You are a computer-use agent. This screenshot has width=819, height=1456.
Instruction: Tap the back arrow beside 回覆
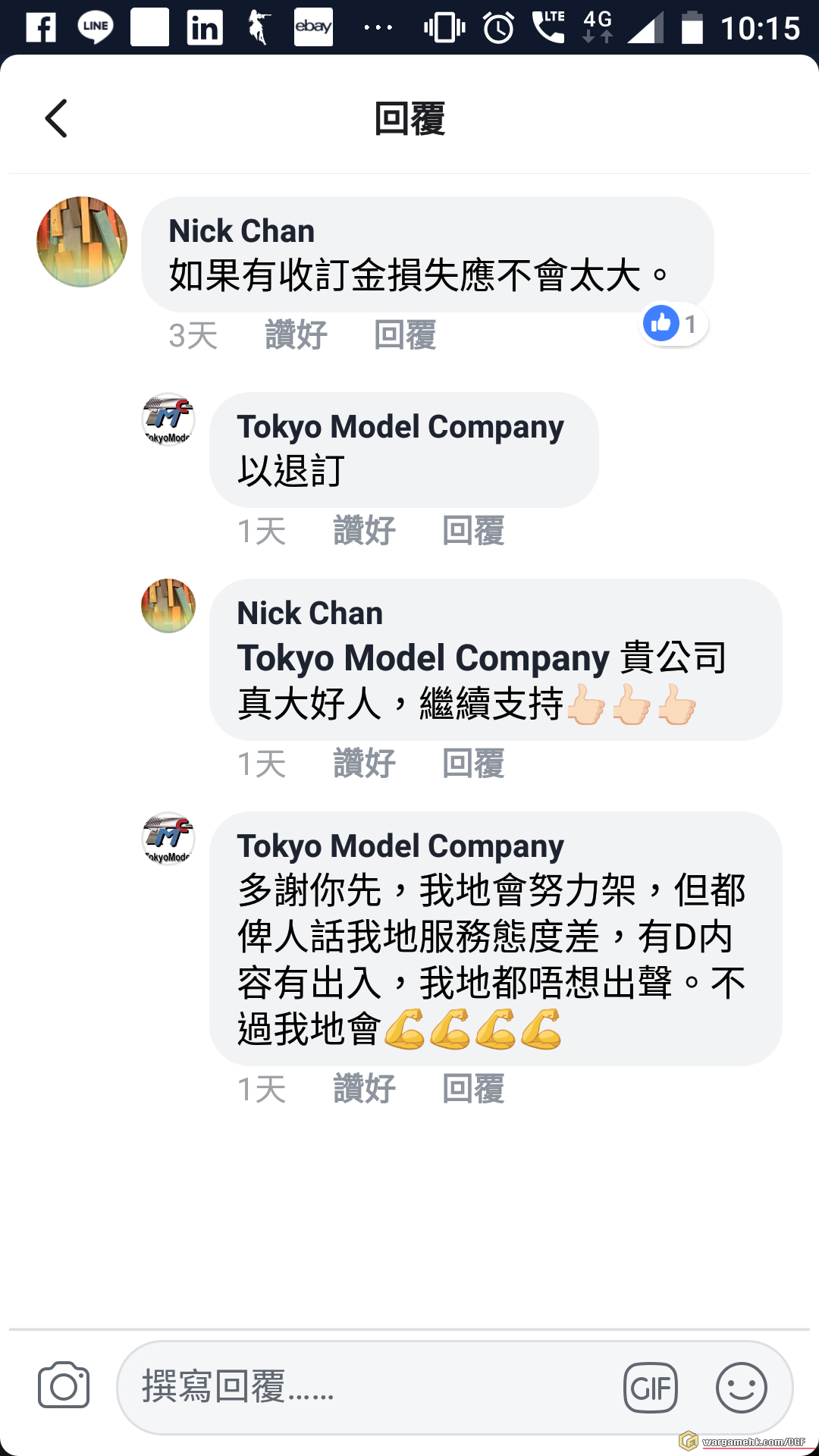pyautogui.click(x=56, y=118)
